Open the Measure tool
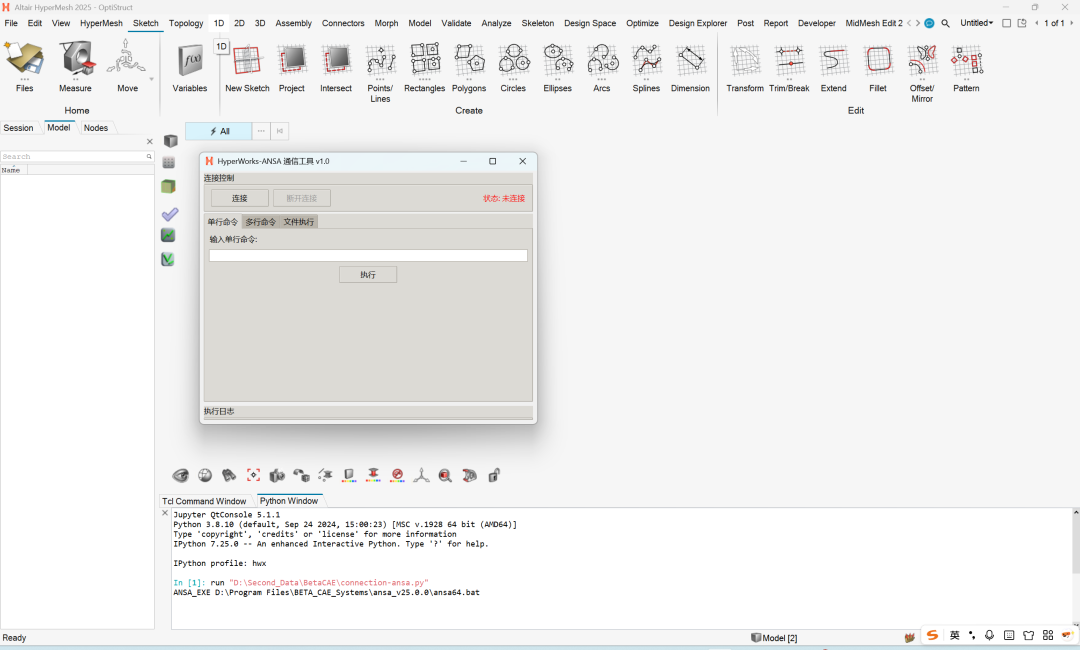This screenshot has height=650, width=1080. click(x=75, y=62)
